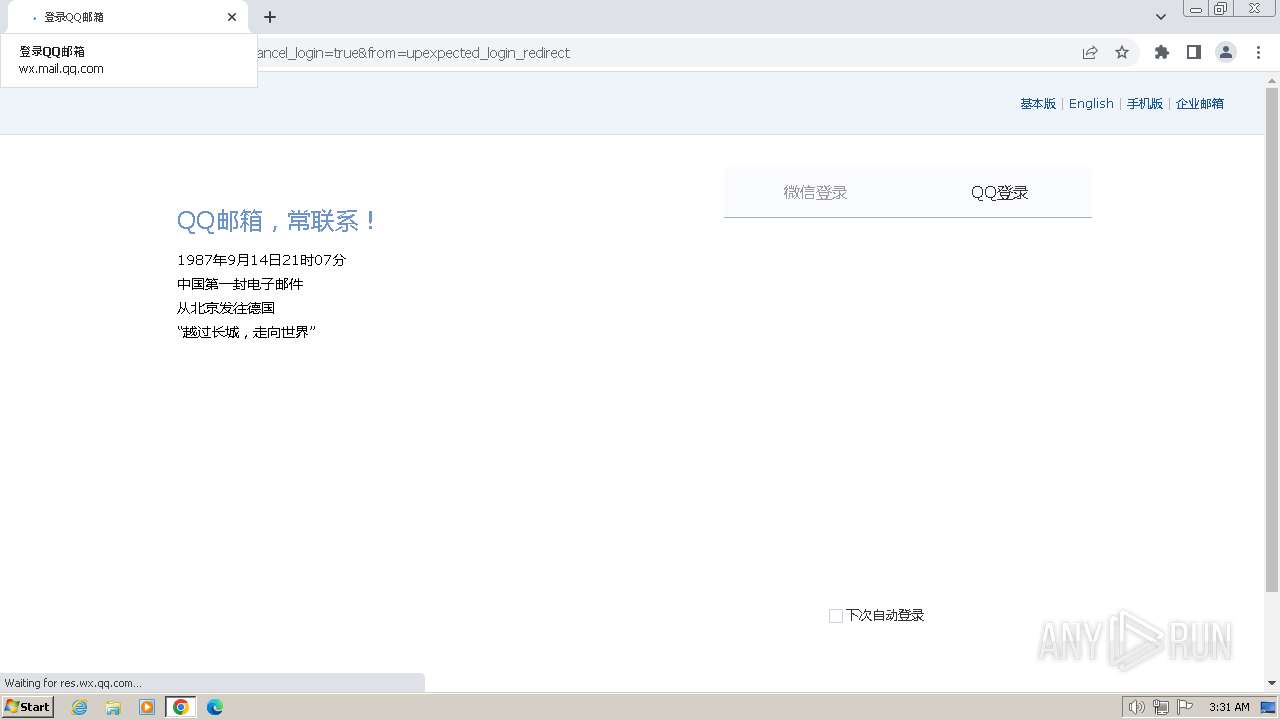Click the page's vertical scrollbar

pyautogui.click(x=1272, y=340)
